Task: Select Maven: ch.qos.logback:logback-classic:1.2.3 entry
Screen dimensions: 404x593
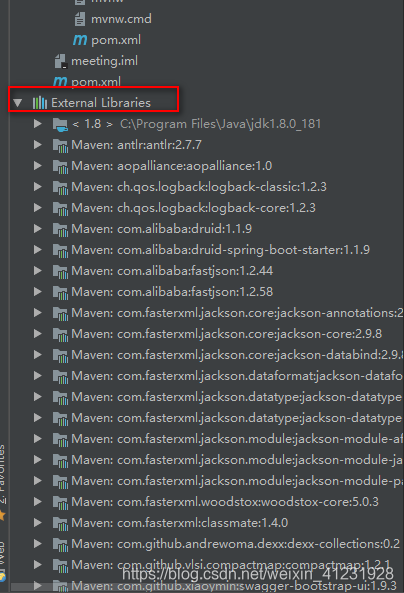Action: [199, 186]
